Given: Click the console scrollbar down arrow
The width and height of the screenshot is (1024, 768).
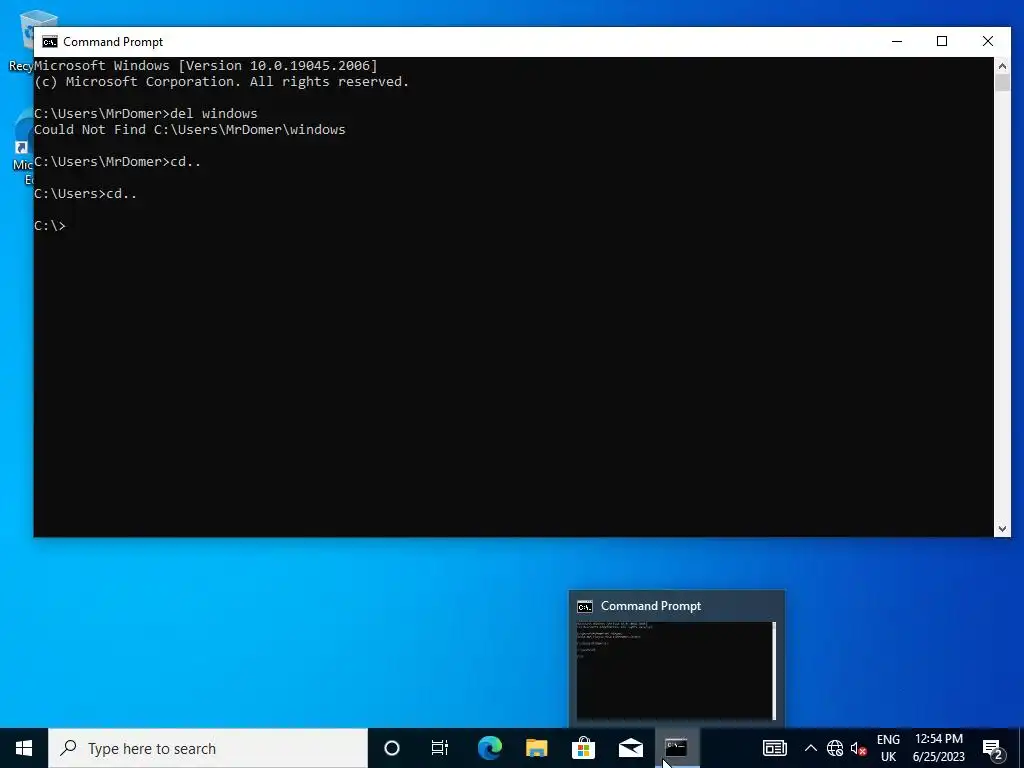Looking at the screenshot, I should [x=1002, y=529].
